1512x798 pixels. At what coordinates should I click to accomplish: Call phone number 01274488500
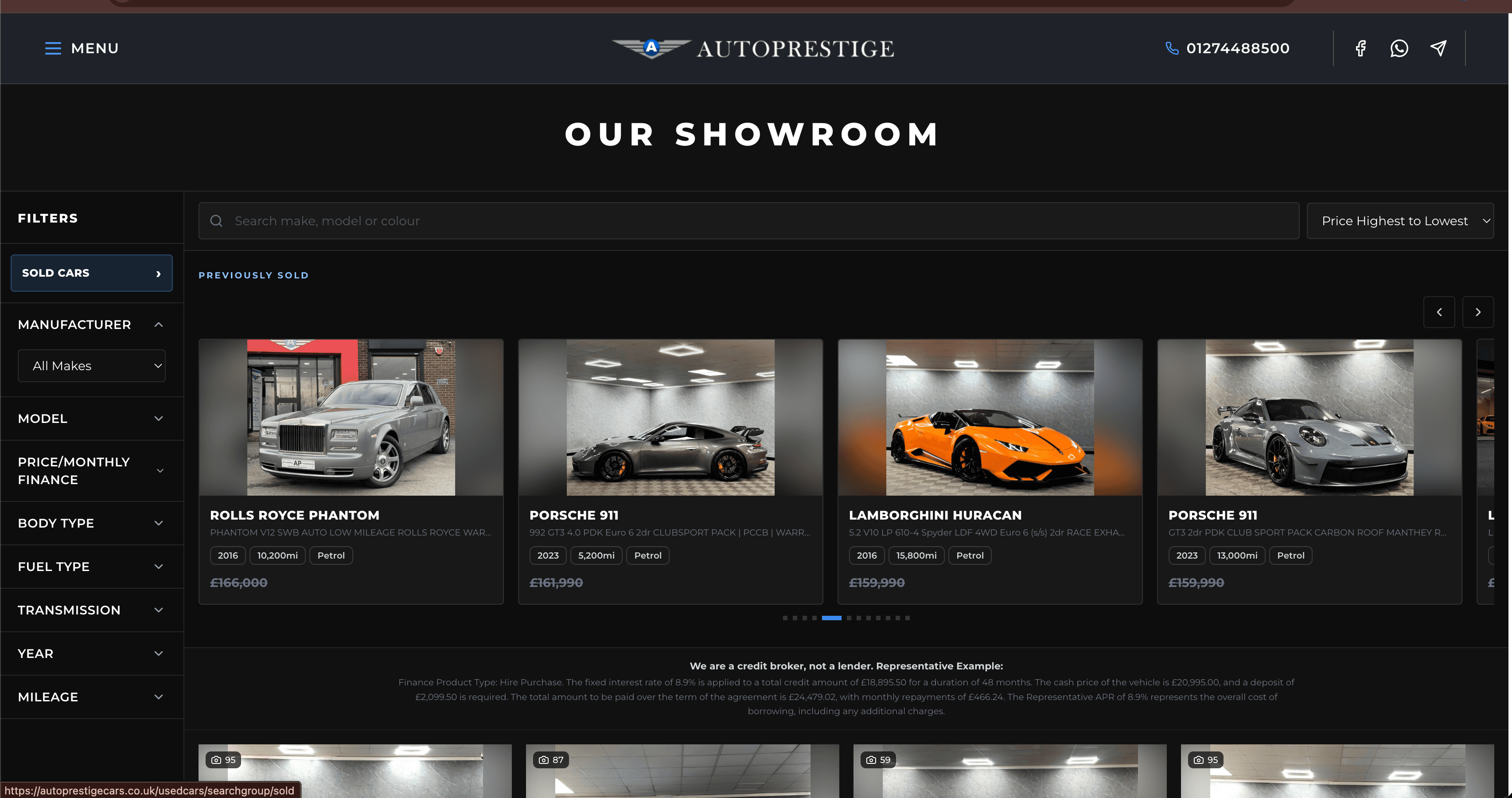[x=1238, y=48]
